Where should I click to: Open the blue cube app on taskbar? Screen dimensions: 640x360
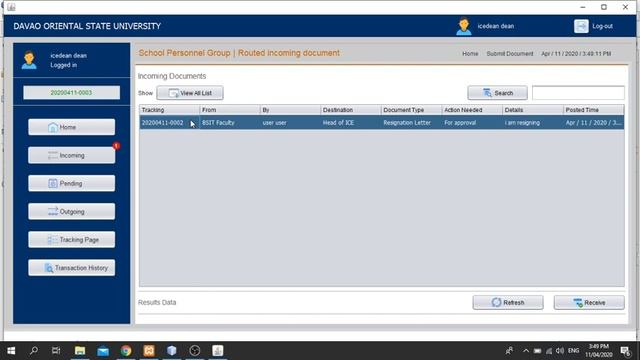[x=172, y=351]
